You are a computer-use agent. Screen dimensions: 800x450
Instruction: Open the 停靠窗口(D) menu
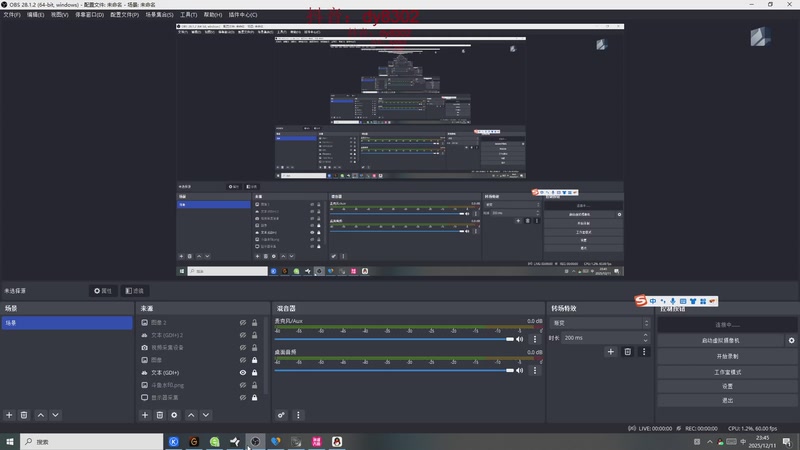point(89,15)
